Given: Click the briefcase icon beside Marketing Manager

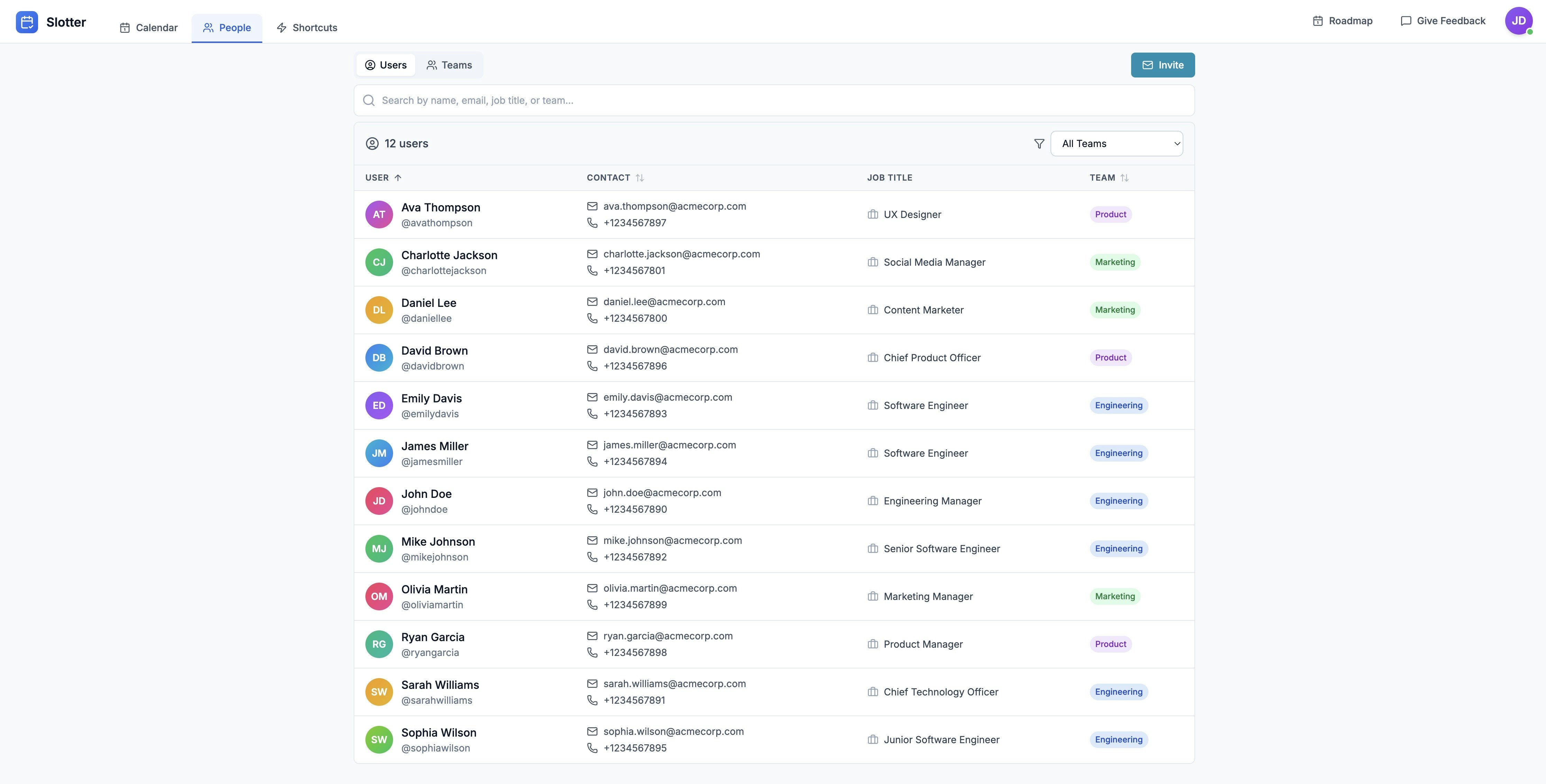Looking at the screenshot, I should [873, 596].
